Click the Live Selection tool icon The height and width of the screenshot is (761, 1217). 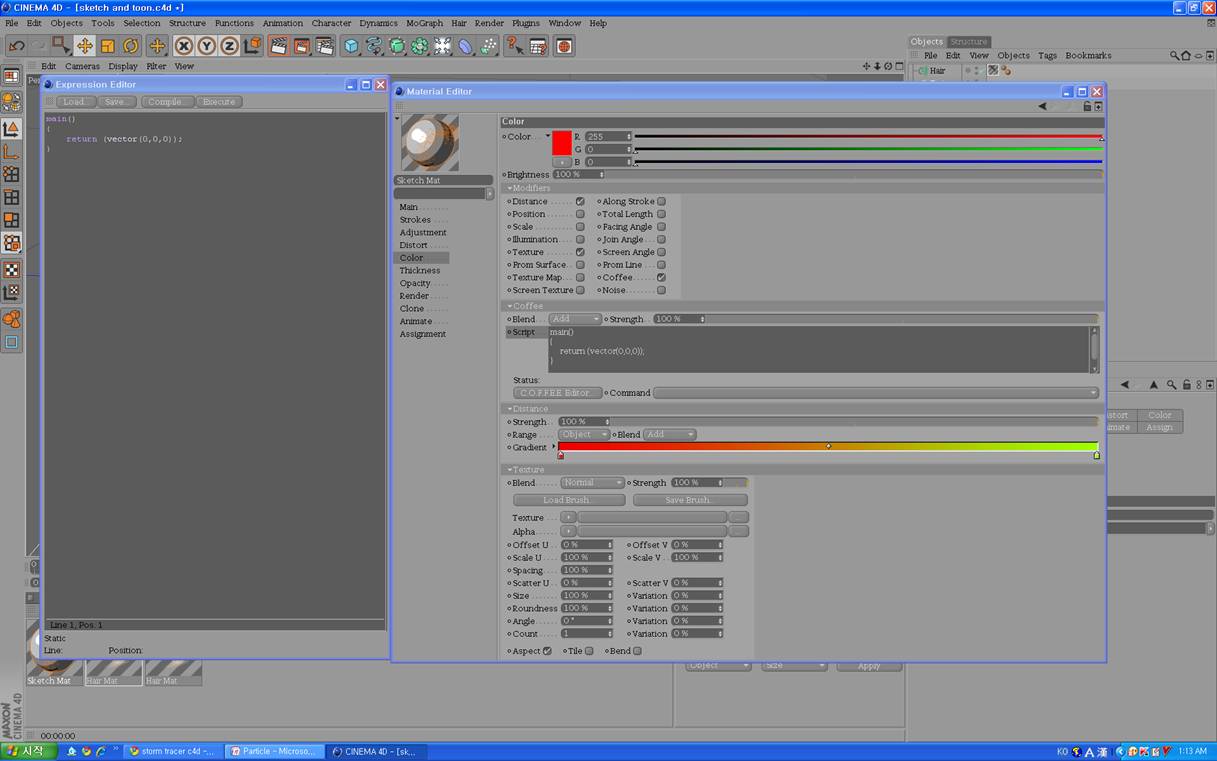coord(62,46)
